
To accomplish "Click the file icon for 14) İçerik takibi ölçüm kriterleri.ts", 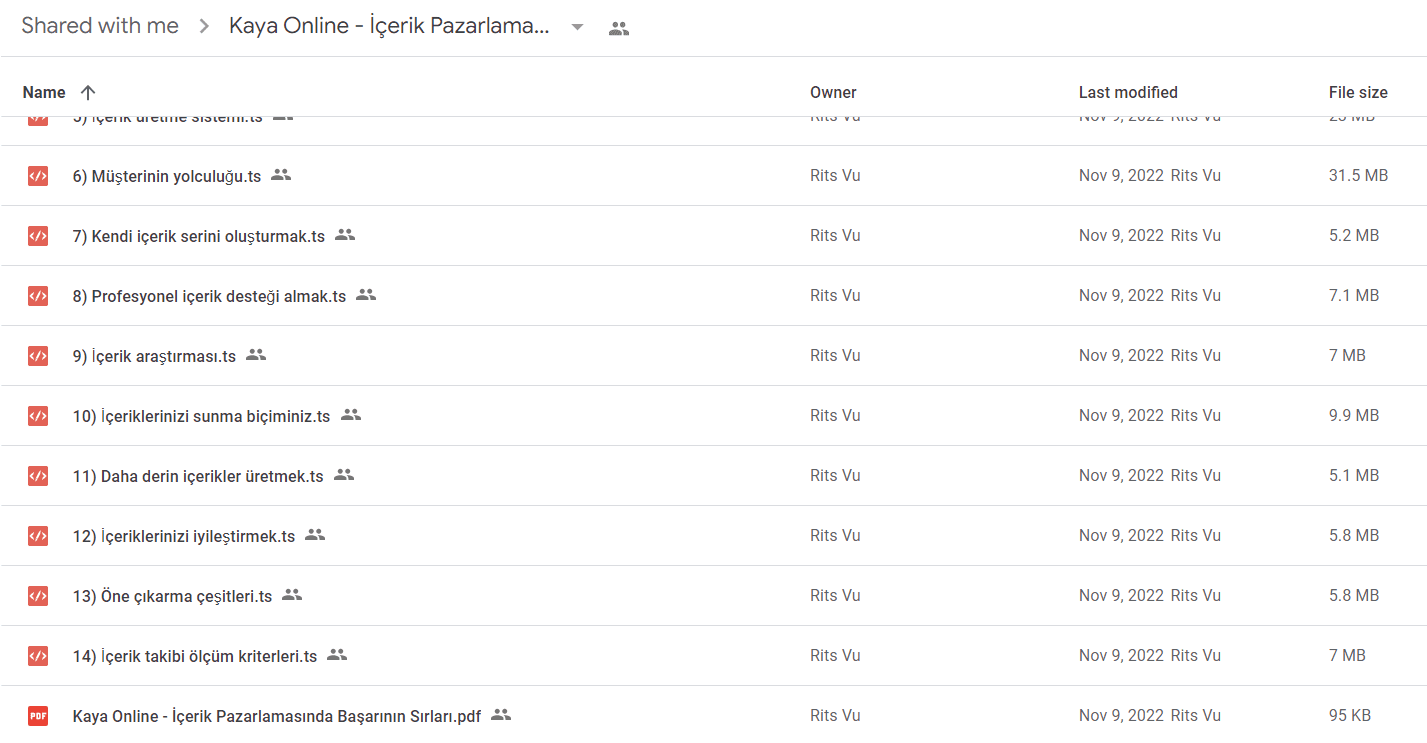I will (x=38, y=656).
